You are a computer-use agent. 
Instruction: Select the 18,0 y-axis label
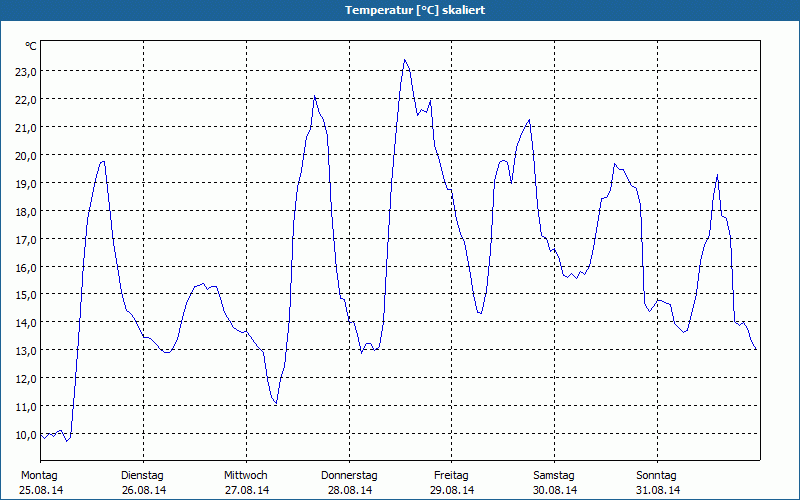[25, 212]
